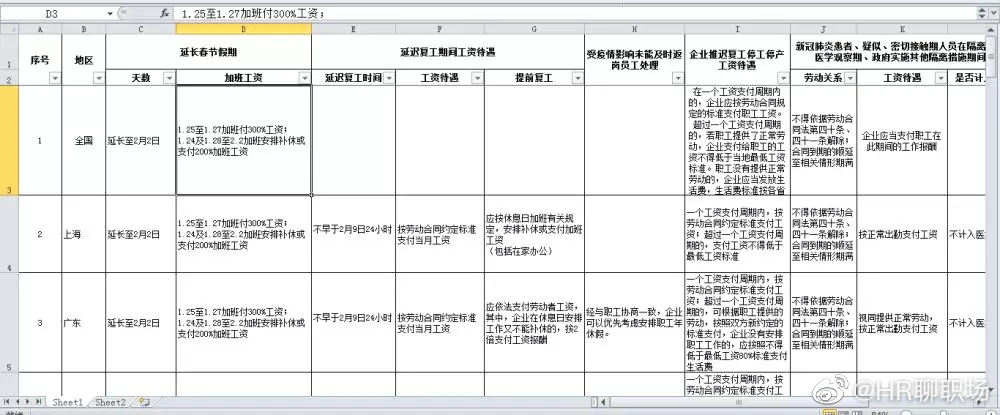Click the insert new worksheet icon
The image size is (1000, 415).
(x=144, y=402)
